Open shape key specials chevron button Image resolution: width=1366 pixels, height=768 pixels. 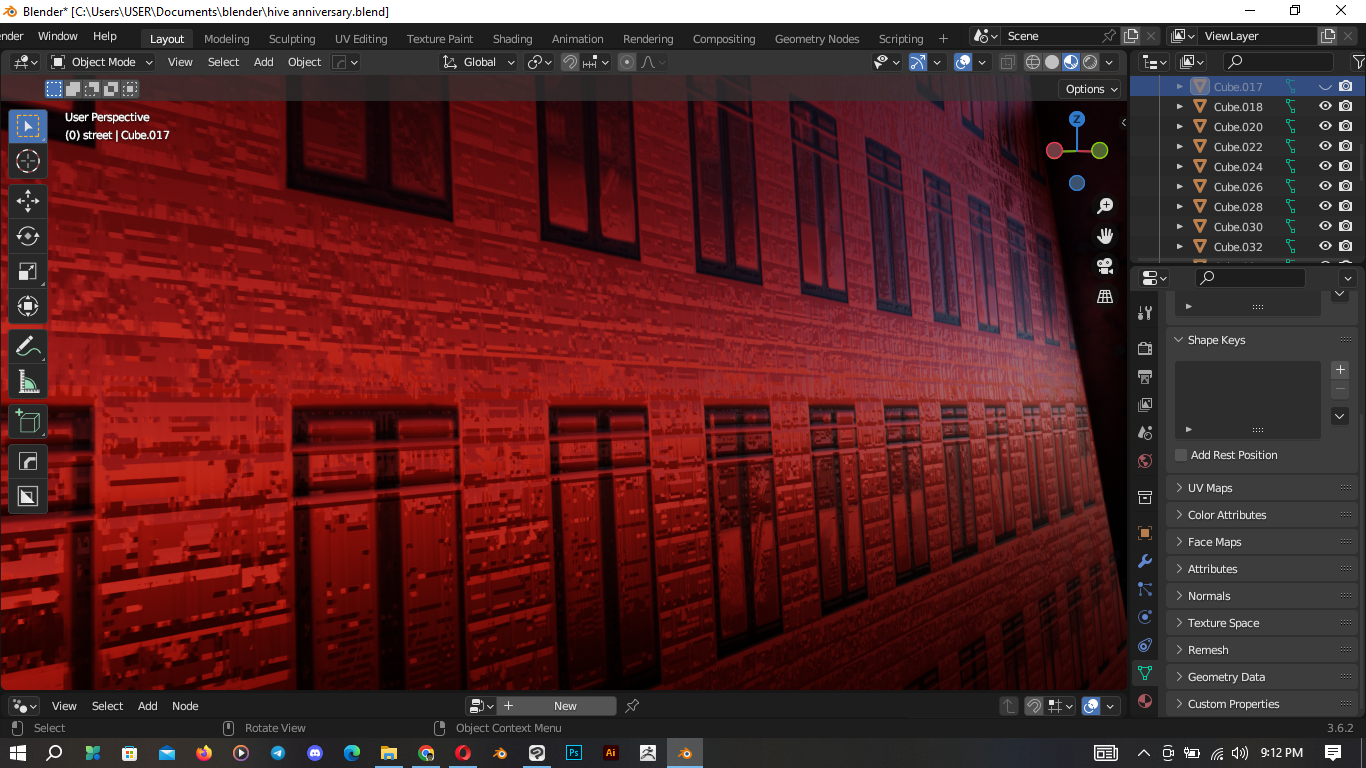pos(1341,416)
